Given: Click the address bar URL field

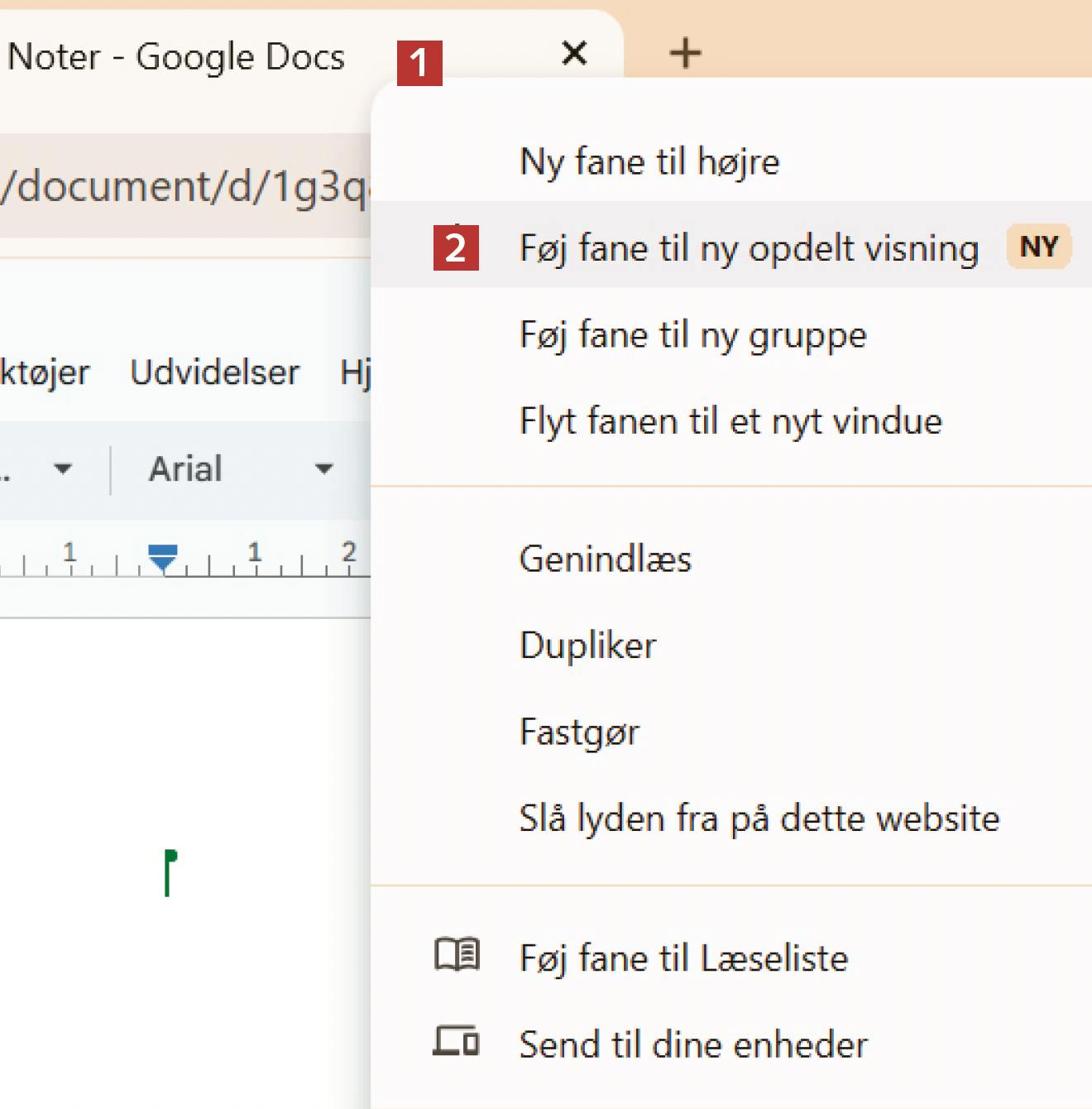Looking at the screenshot, I should 182,186.
